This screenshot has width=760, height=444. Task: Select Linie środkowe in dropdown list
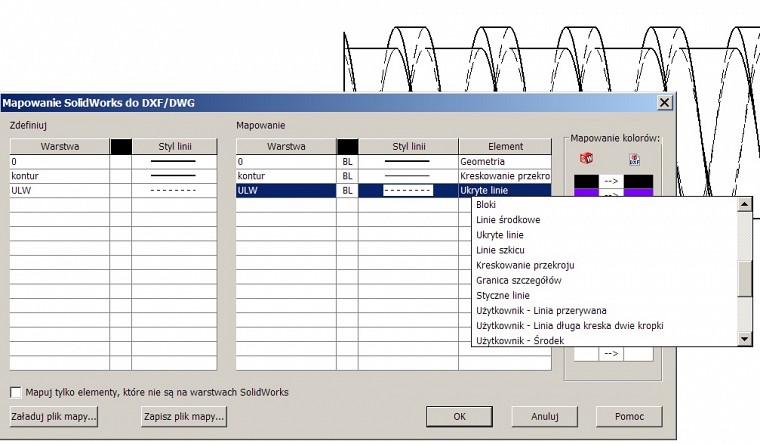point(508,220)
